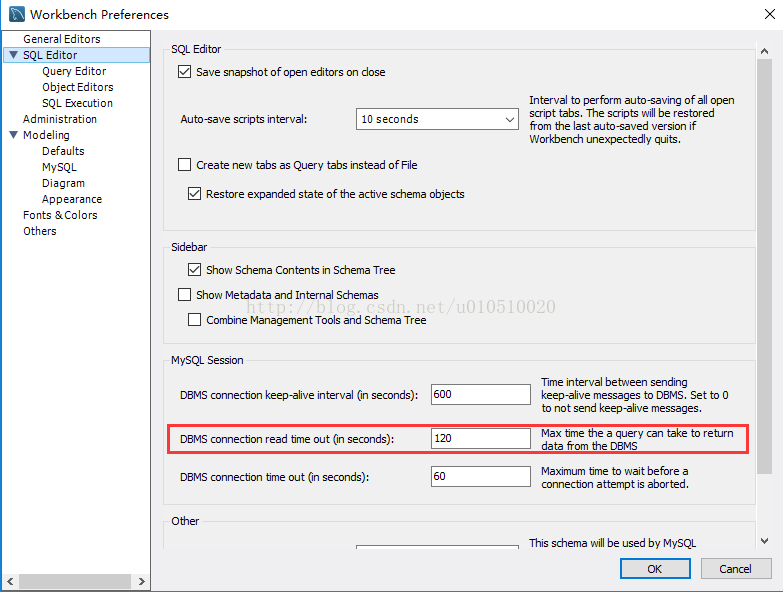Image resolution: width=783 pixels, height=592 pixels.
Task: Select Others in the sidebar
Action: coord(39,231)
